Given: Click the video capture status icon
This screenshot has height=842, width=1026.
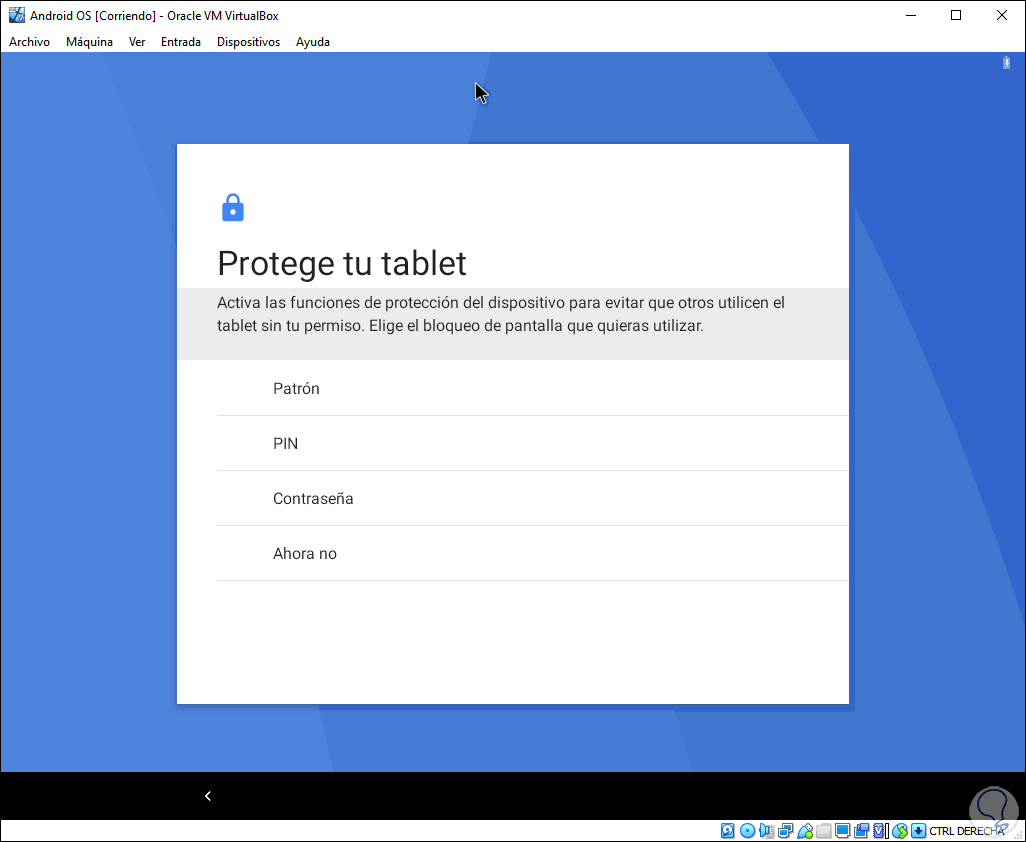Looking at the screenshot, I should click(x=862, y=831).
